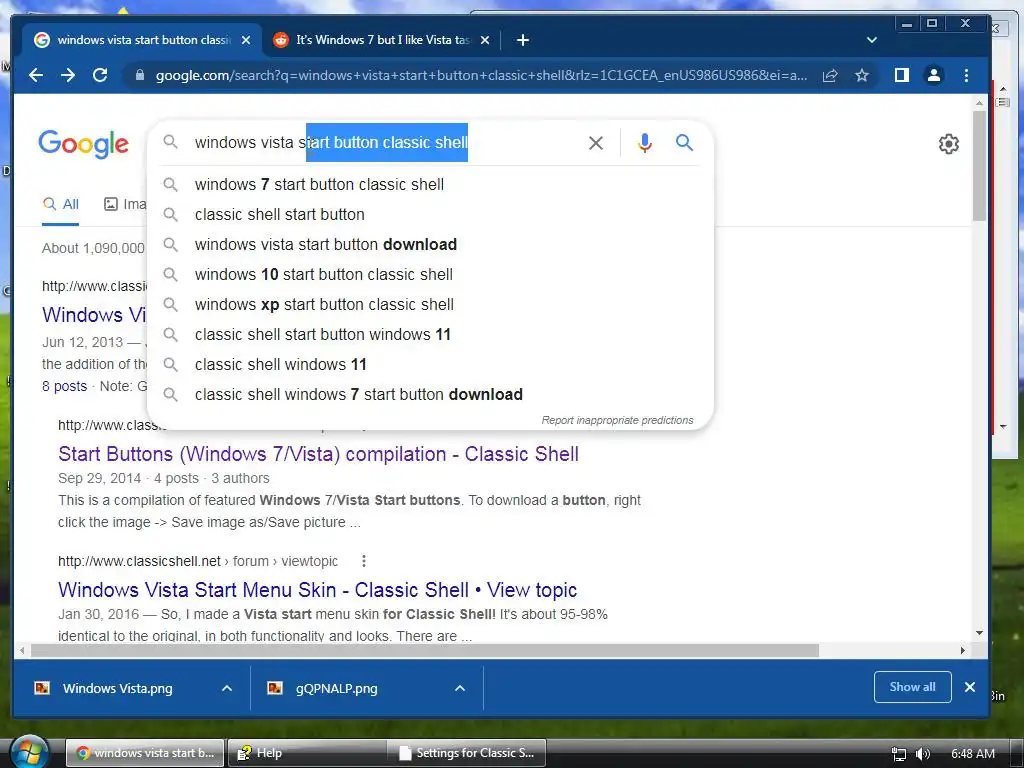1024x768 pixels.
Task: Share this page using the share icon
Action: coord(830,76)
